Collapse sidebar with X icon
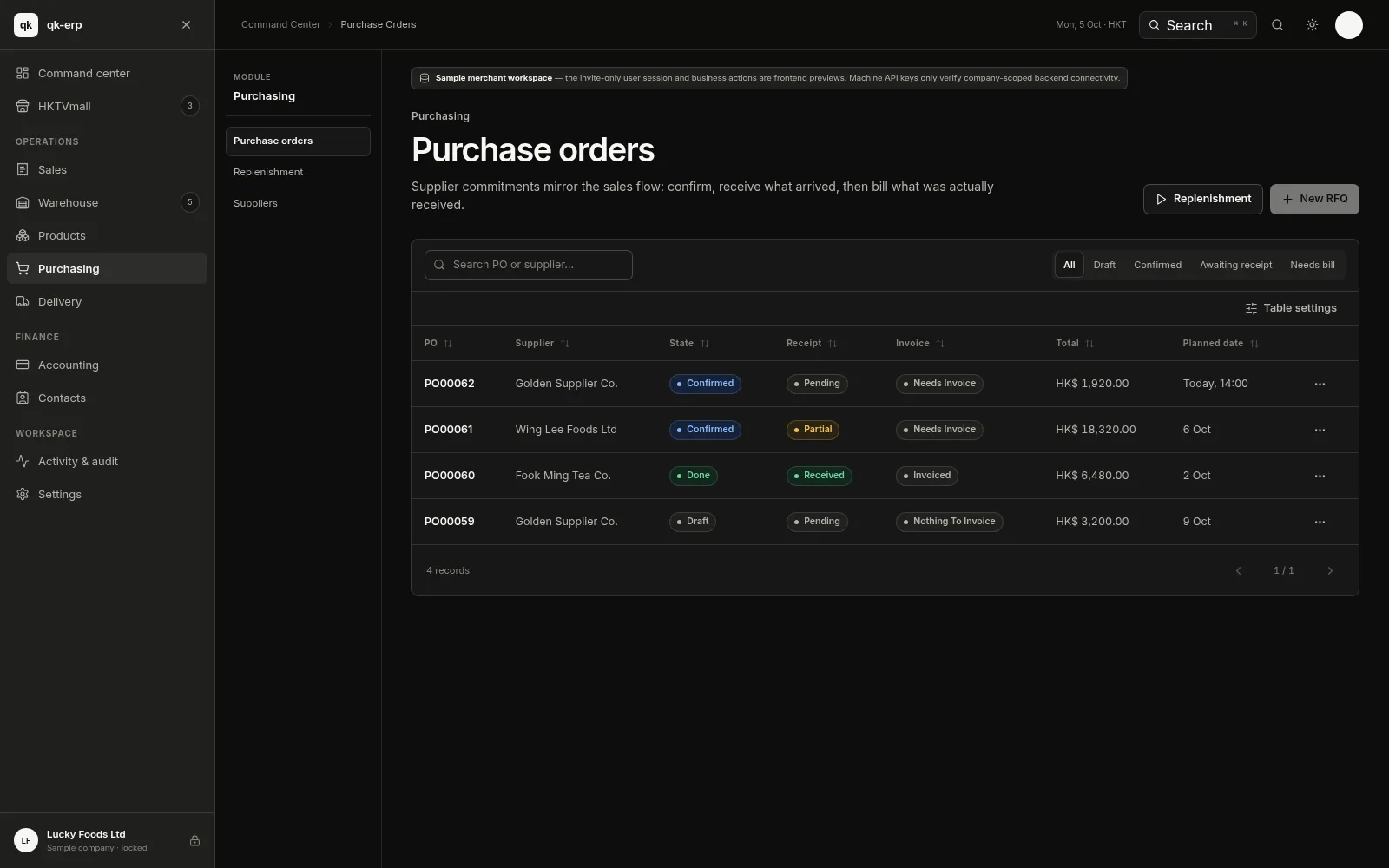 coord(186,25)
